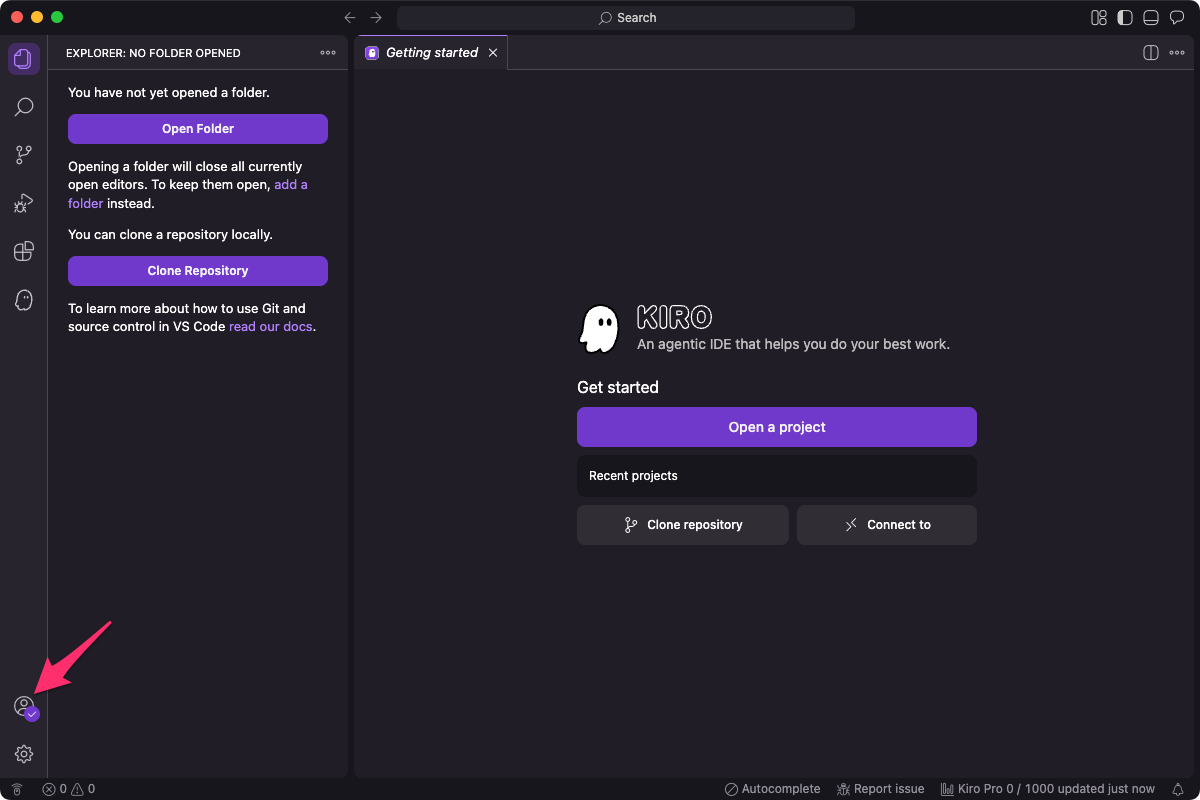The height and width of the screenshot is (800, 1200).
Task: Select the Getting started tab
Action: tap(431, 53)
